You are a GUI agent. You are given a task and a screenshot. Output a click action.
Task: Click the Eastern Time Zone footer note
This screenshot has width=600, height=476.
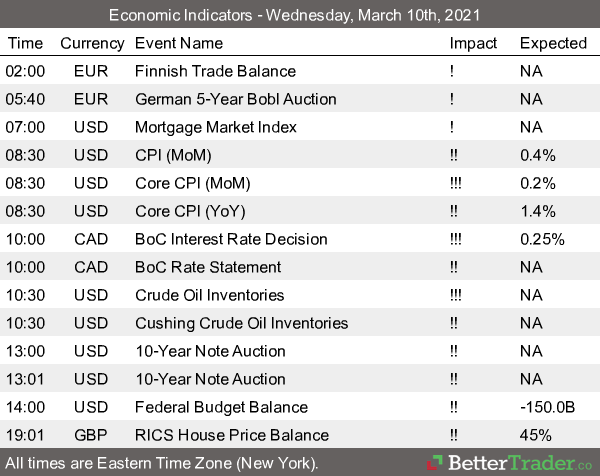(161, 463)
